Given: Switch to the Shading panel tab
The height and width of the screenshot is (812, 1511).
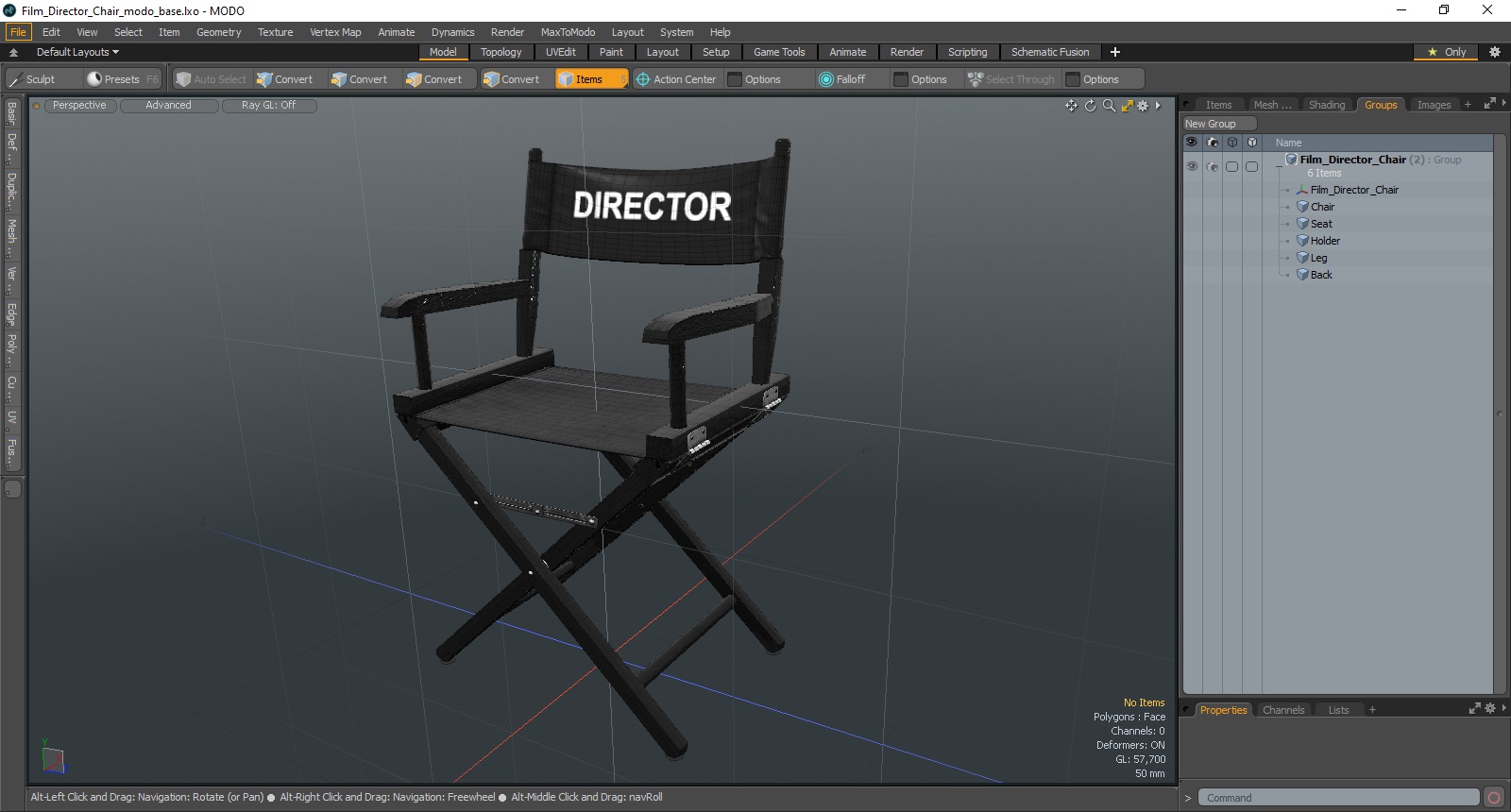Looking at the screenshot, I should pos(1326,105).
